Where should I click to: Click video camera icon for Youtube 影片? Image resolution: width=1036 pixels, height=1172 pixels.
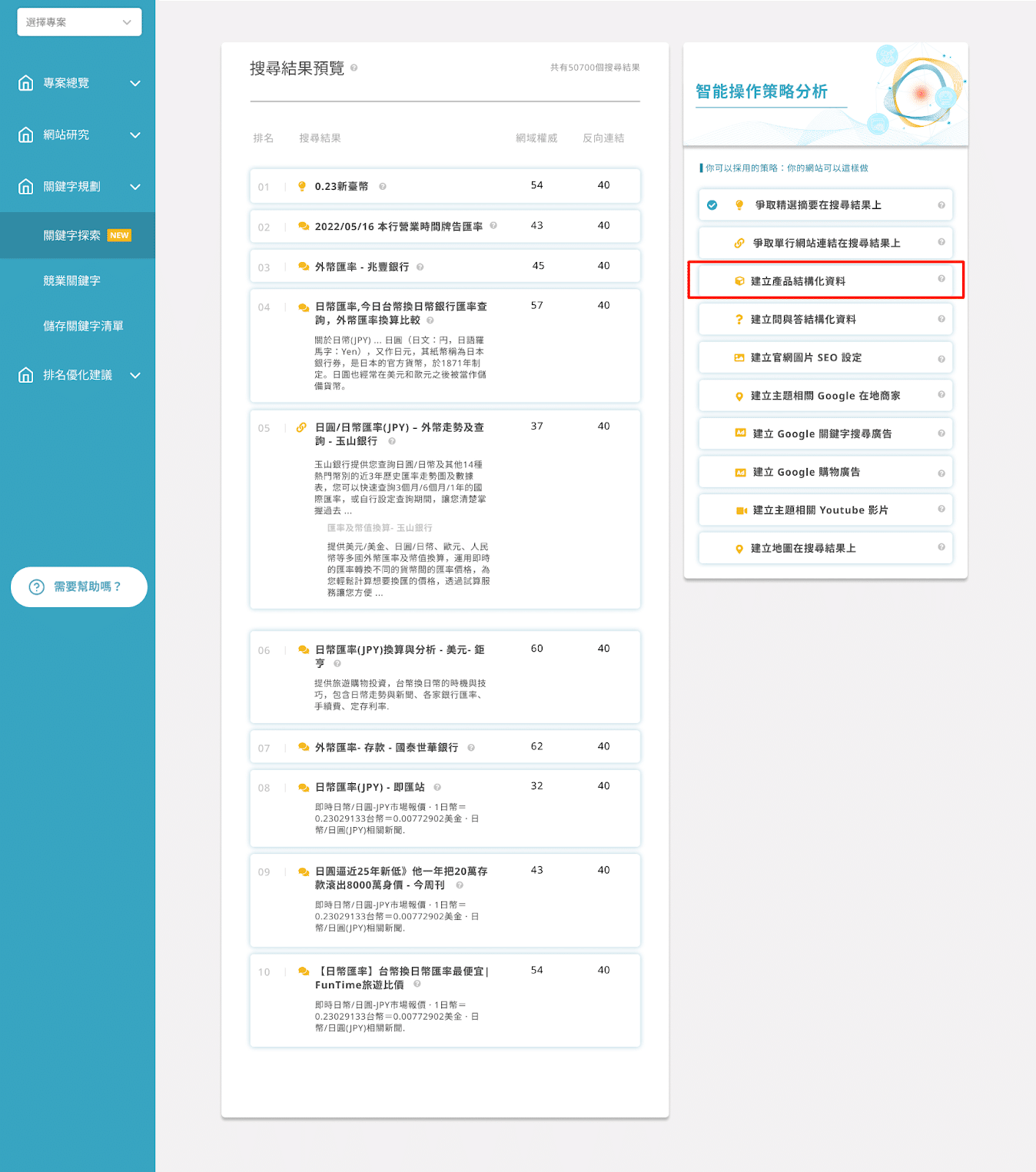coord(741,510)
